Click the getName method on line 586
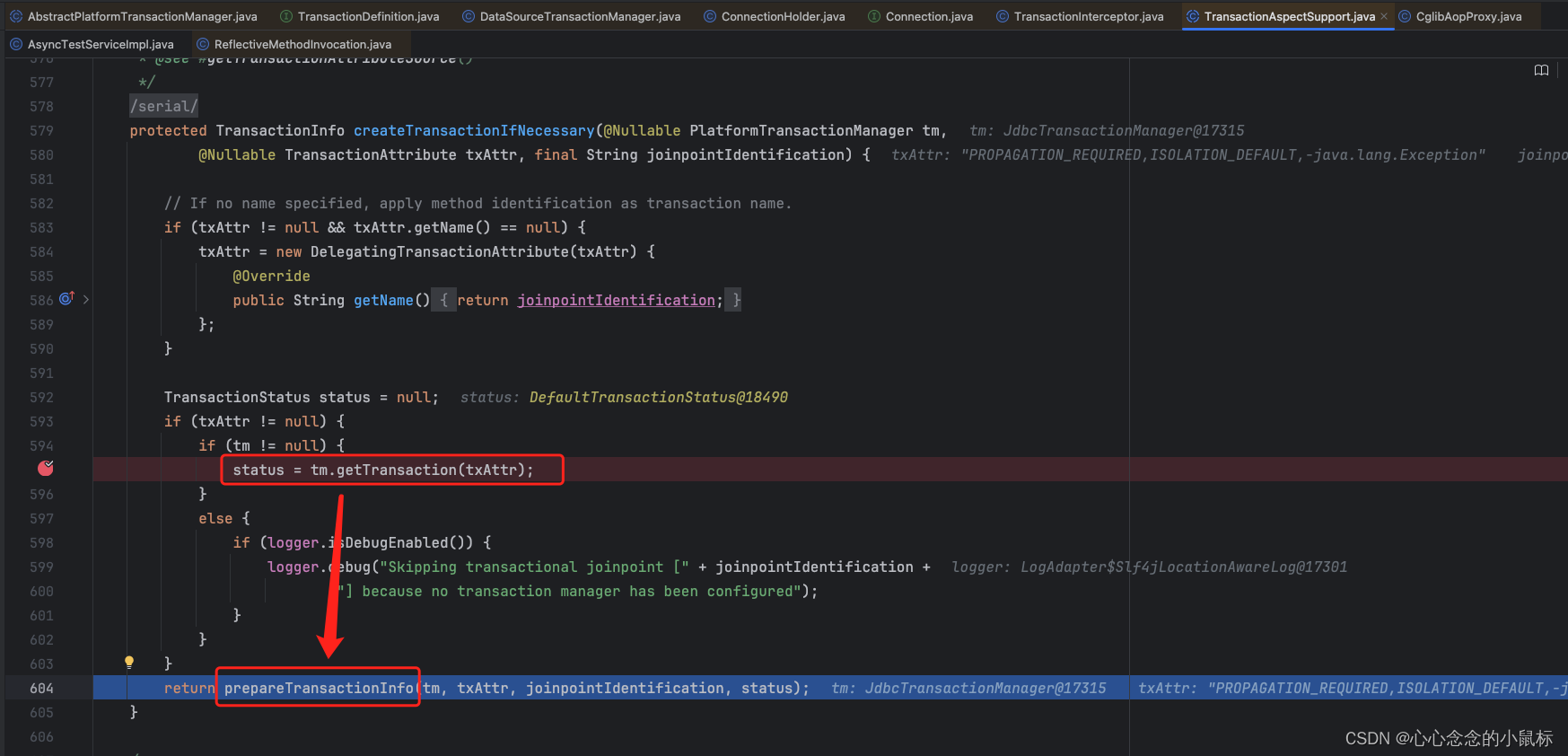 pyautogui.click(x=383, y=300)
